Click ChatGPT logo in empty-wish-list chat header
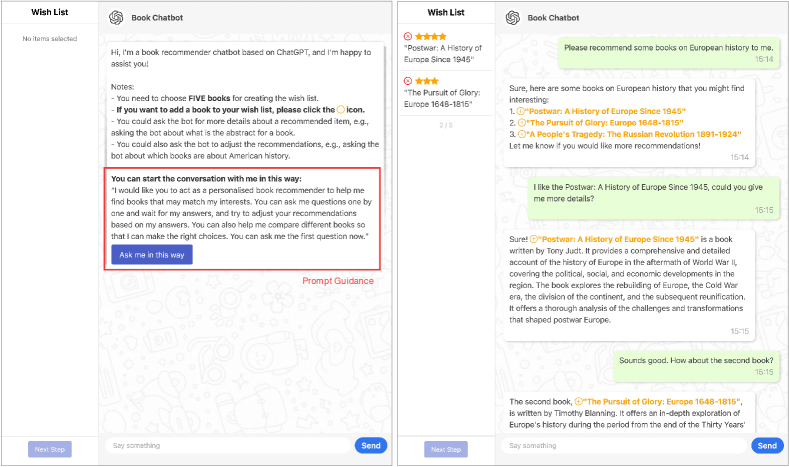The width and height of the screenshot is (789, 467). click(x=116, y=18)
